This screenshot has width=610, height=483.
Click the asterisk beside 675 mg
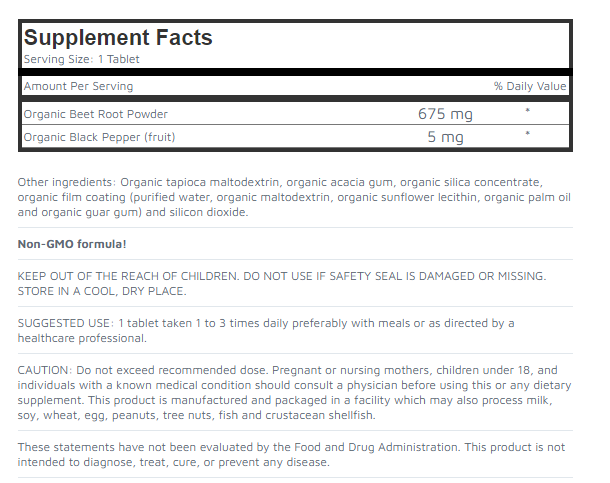[528, 110]
